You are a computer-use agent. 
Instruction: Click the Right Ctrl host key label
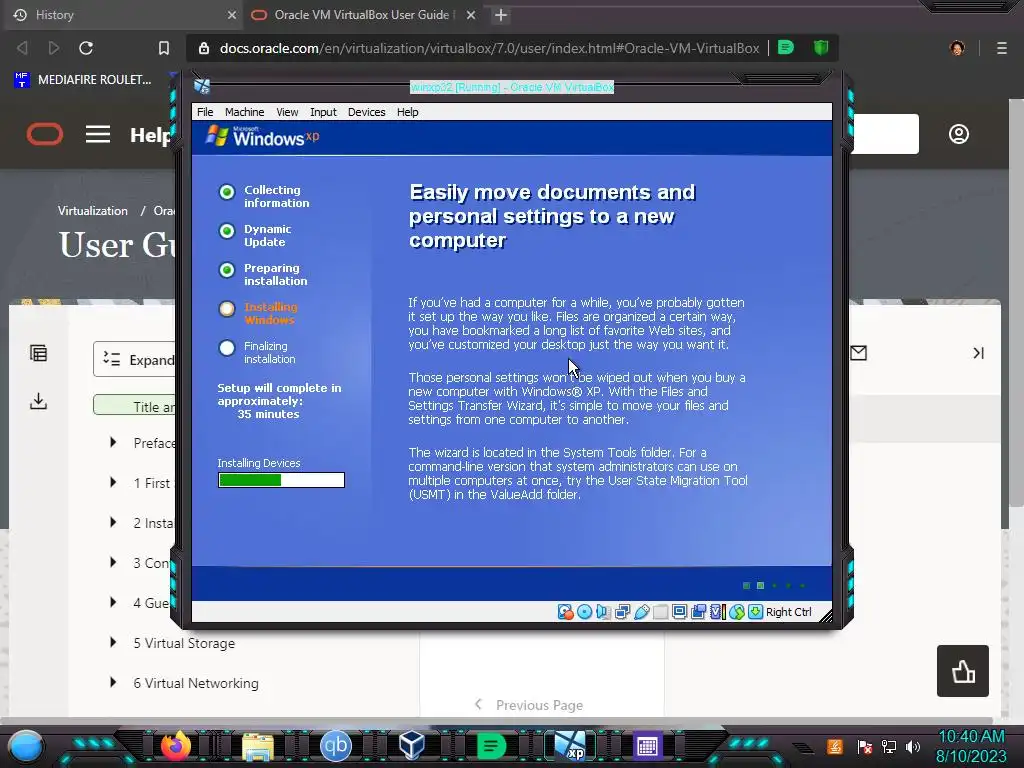pyautogui.click(x=788, y=612)
